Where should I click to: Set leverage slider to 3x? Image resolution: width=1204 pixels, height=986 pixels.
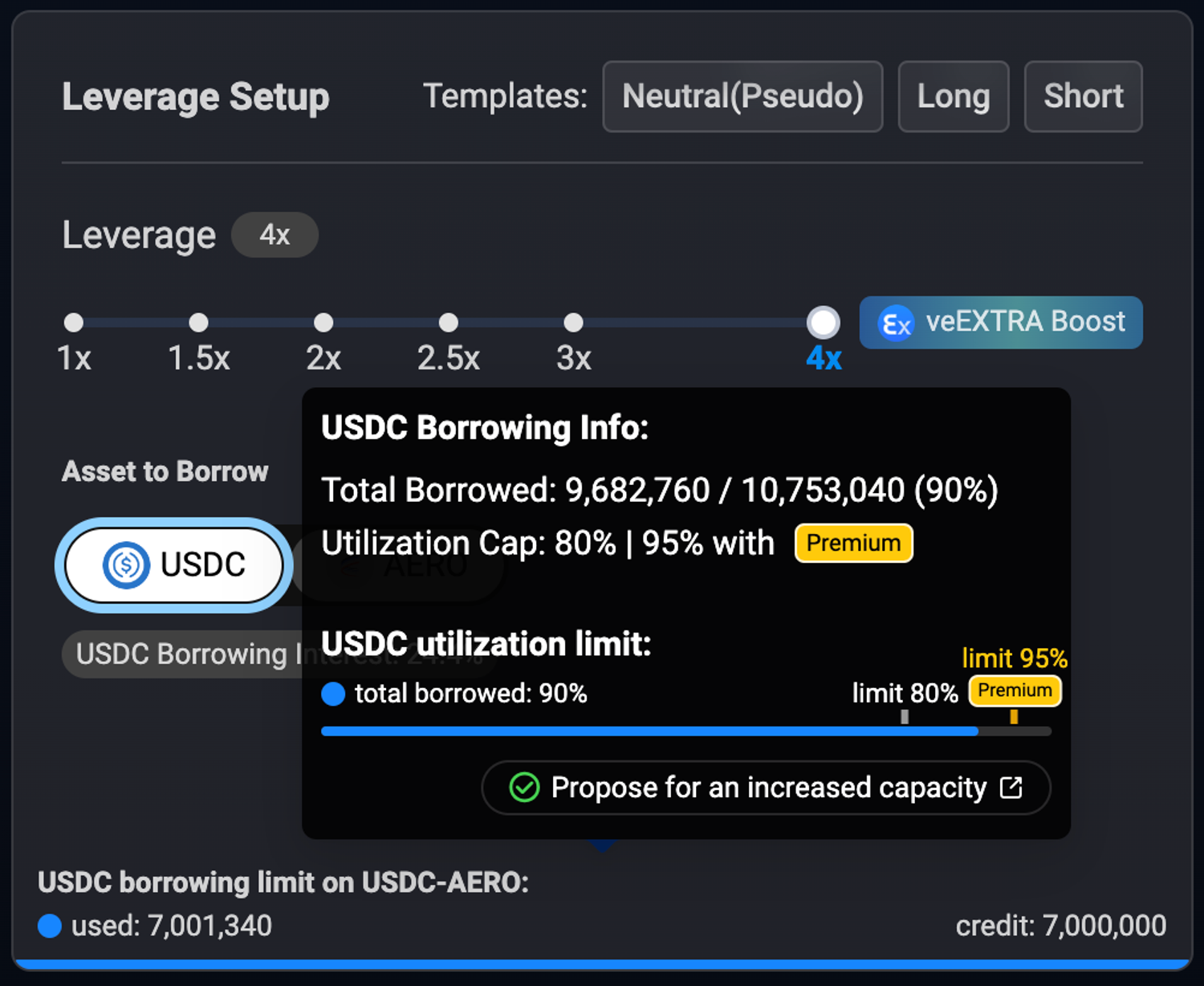pyautogui.click(x=573, y=323)
